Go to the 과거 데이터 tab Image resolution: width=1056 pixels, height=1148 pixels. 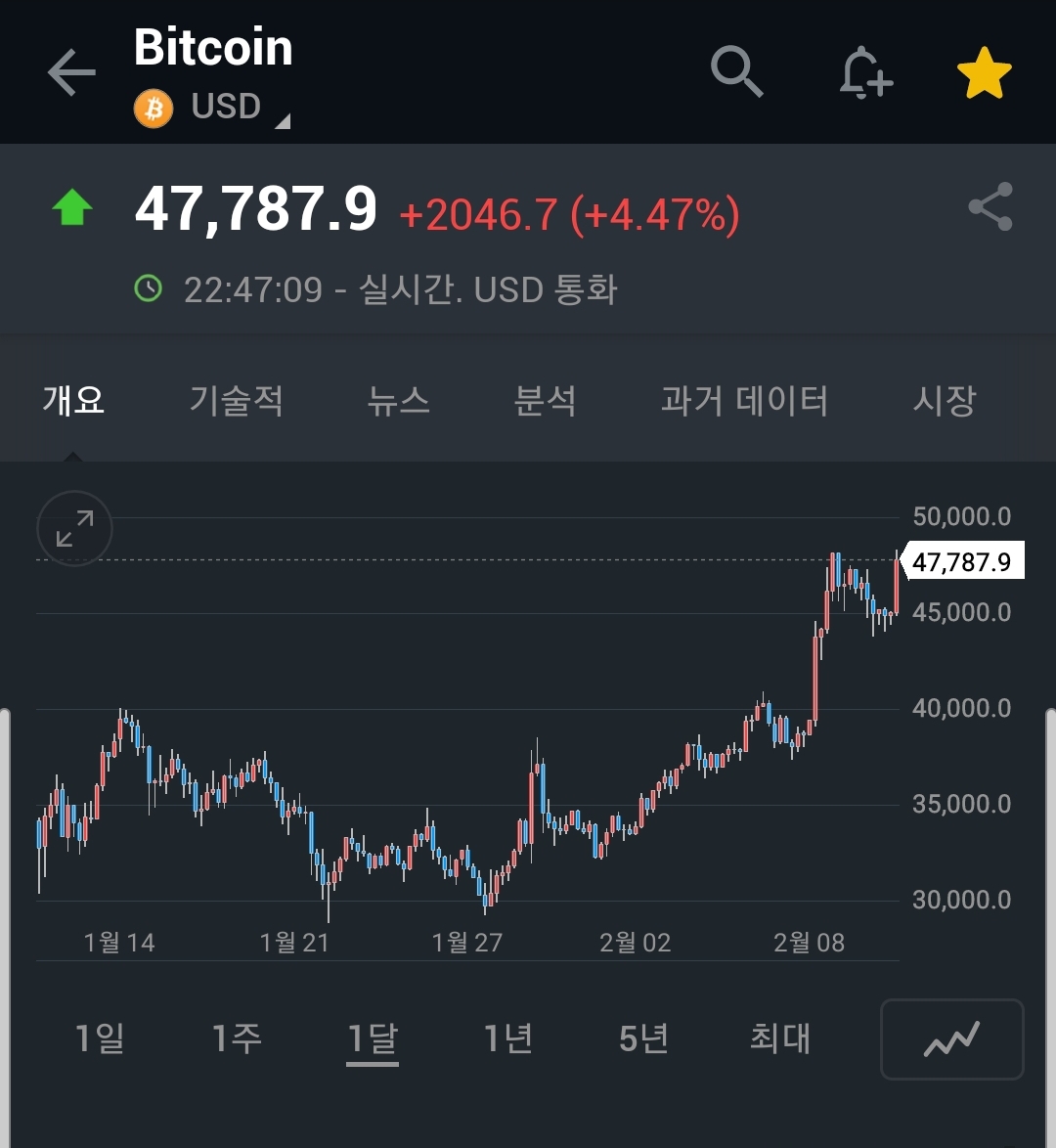pyautogui.click(x=744, y=401)
